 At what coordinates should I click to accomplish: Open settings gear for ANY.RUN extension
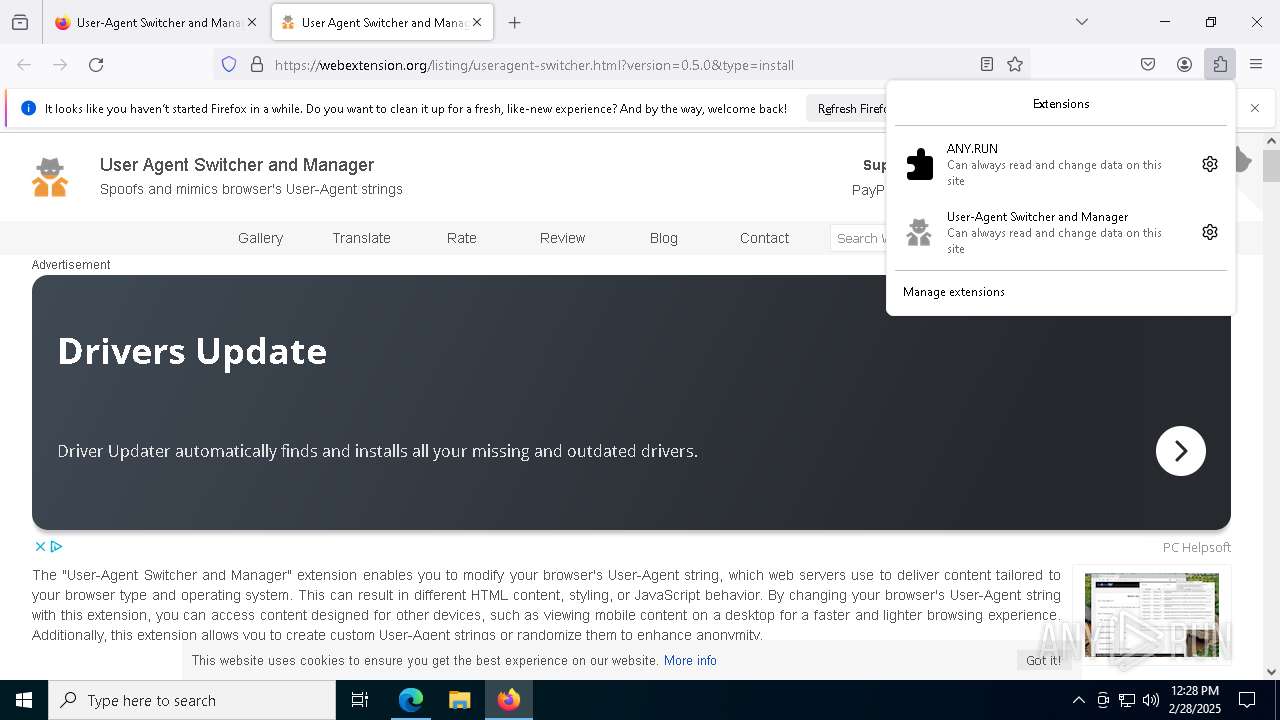(x=1210, y=164)
